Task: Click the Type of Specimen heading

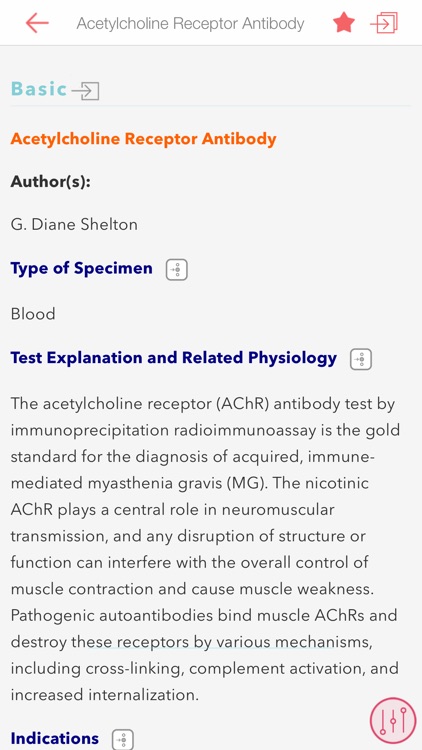Action: [x=82, y=268]
